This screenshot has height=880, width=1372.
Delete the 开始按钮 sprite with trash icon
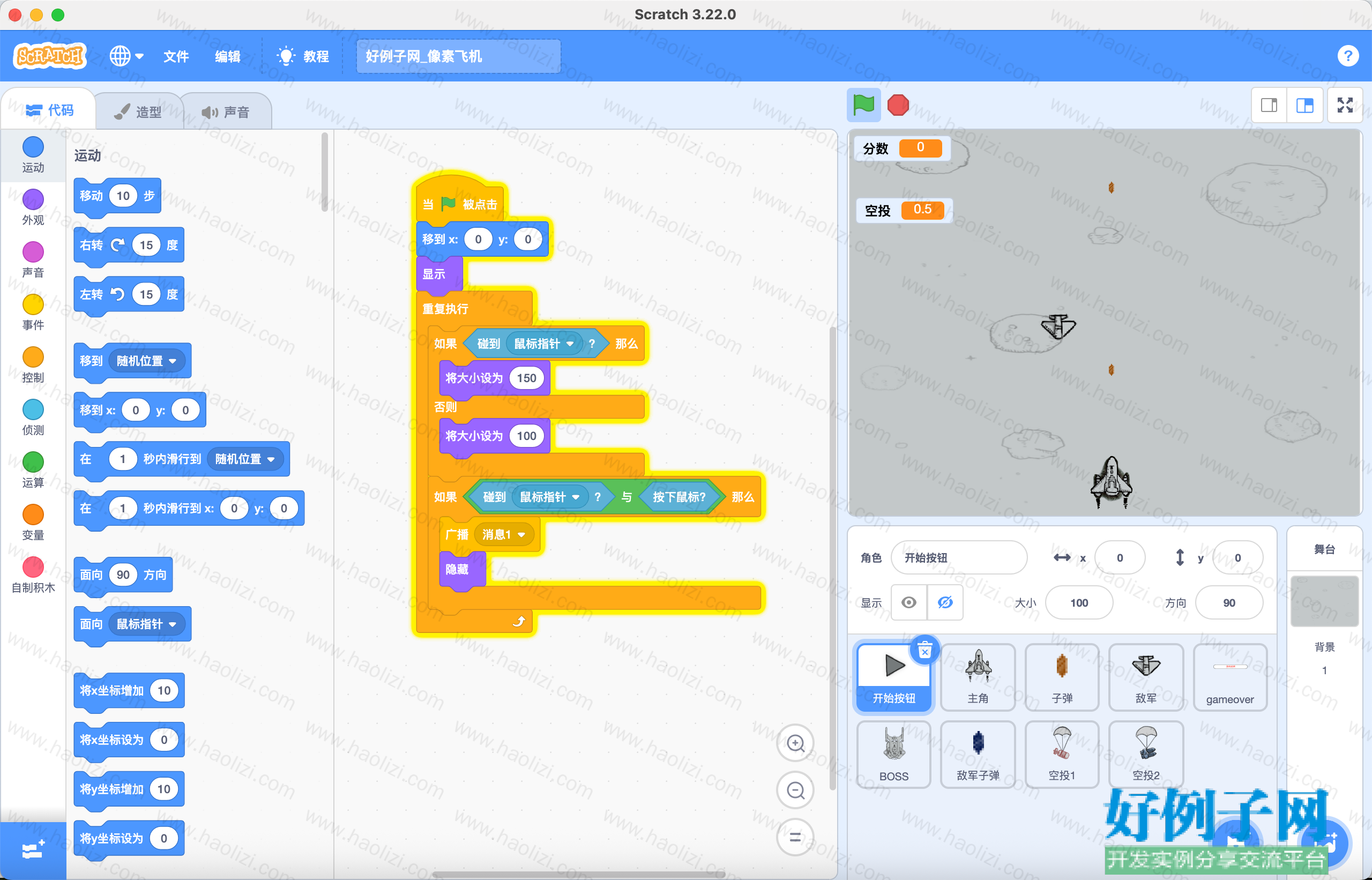924,650
